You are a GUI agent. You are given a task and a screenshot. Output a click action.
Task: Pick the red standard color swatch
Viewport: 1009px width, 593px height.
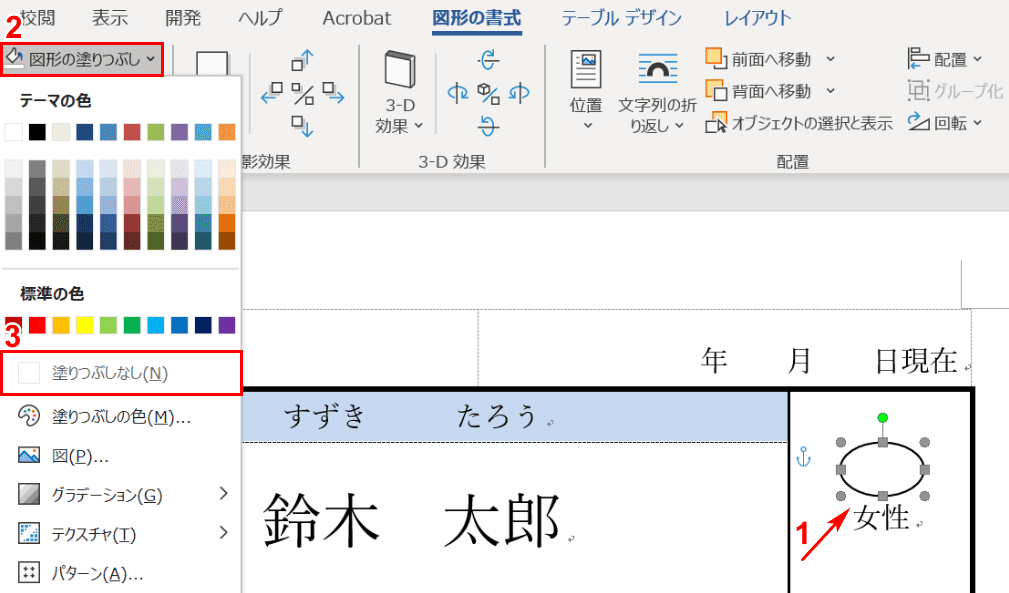point(37,325)
